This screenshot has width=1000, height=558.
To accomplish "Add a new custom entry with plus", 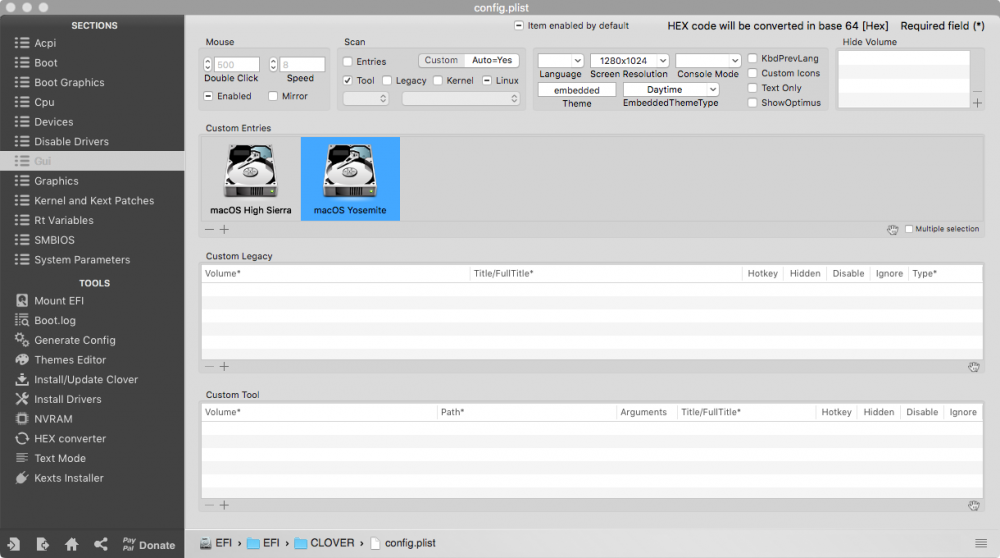I will (x=224, y=230).
